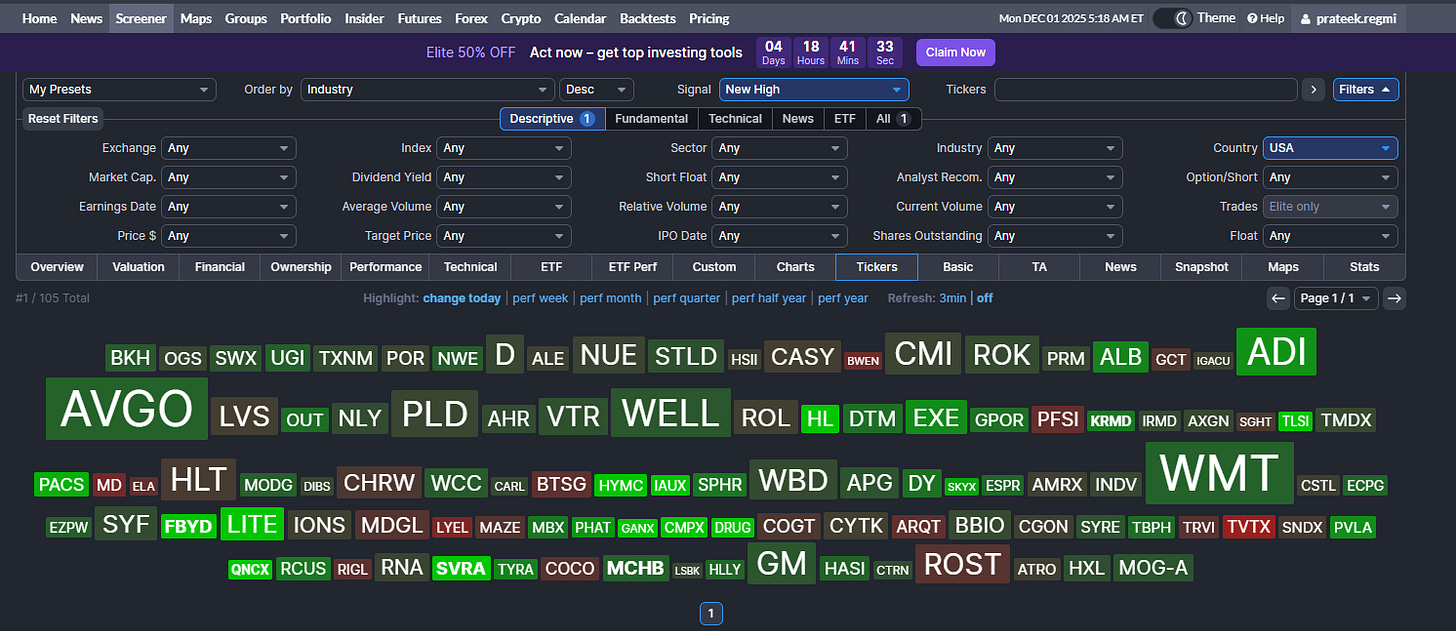The width and height of the screenshot is (1456, 631).
Task: Open the ADI ticker tile
Action: 1277,352
